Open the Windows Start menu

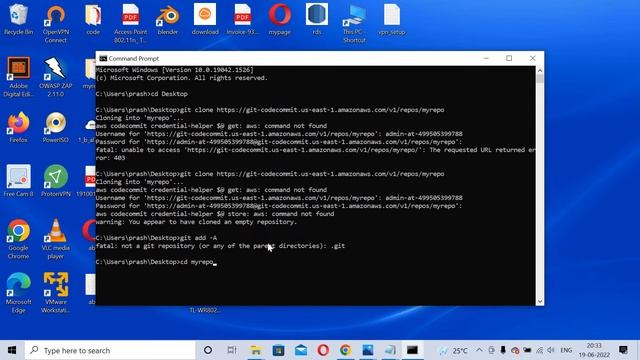(x=12, y=350)
